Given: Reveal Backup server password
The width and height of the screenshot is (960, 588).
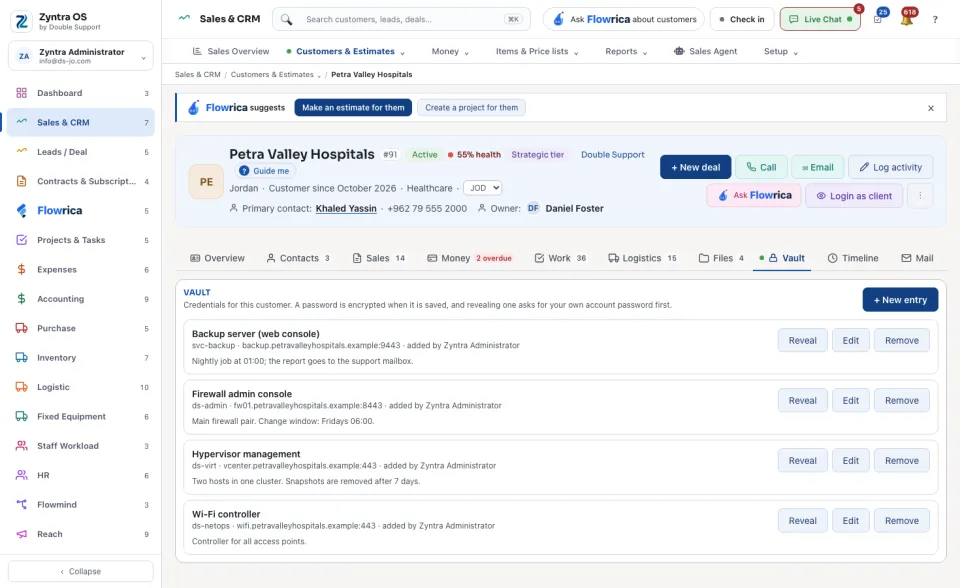Looking at the screenshot, I should [x=803, y=341].
